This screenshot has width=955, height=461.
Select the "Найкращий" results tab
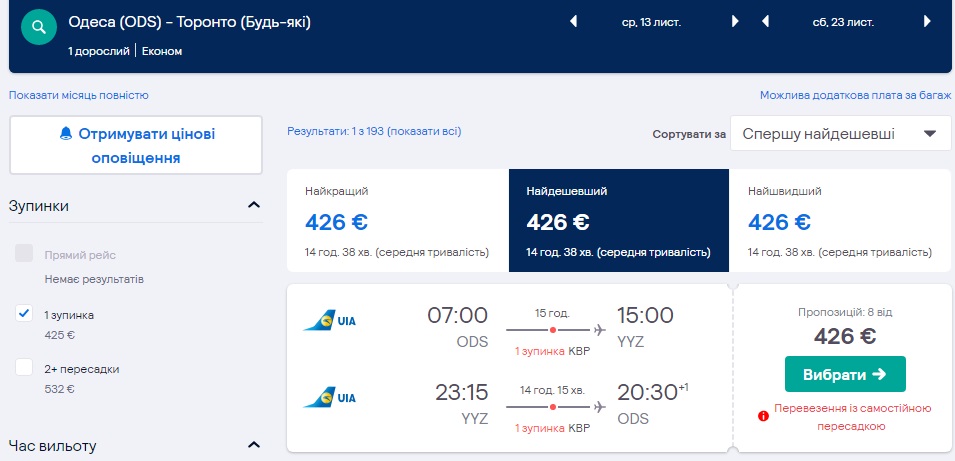[397, 220]
